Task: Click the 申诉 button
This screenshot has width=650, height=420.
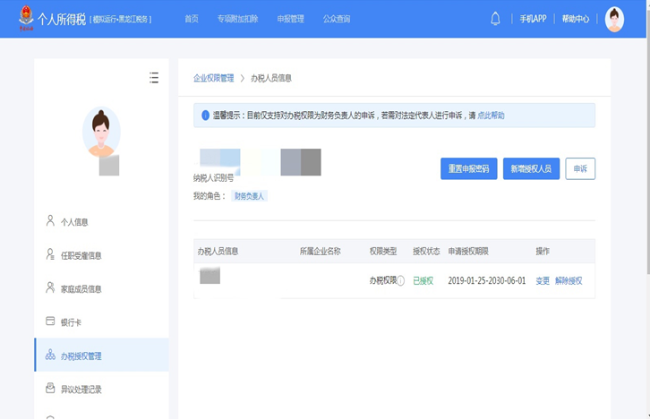Action: (580, 169)
